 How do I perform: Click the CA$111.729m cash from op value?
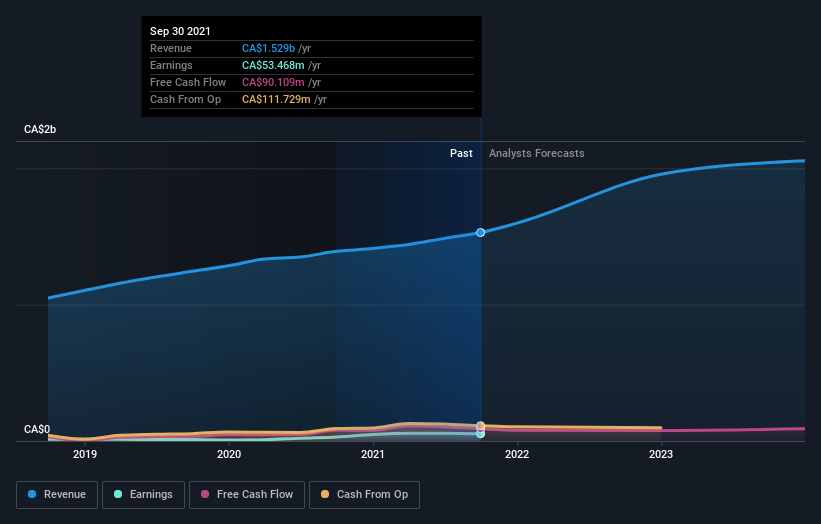tap(276, 99)
